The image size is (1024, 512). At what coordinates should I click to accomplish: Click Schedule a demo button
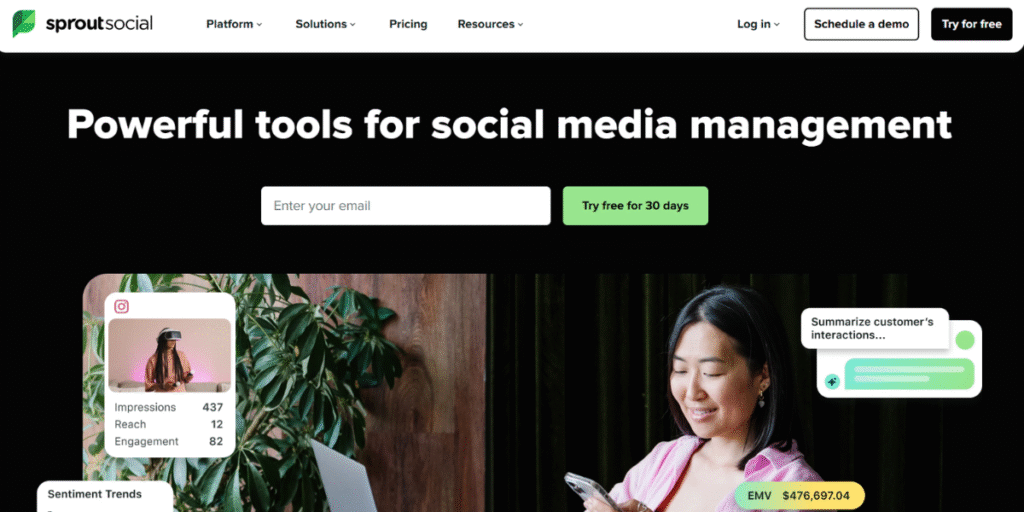861,24
